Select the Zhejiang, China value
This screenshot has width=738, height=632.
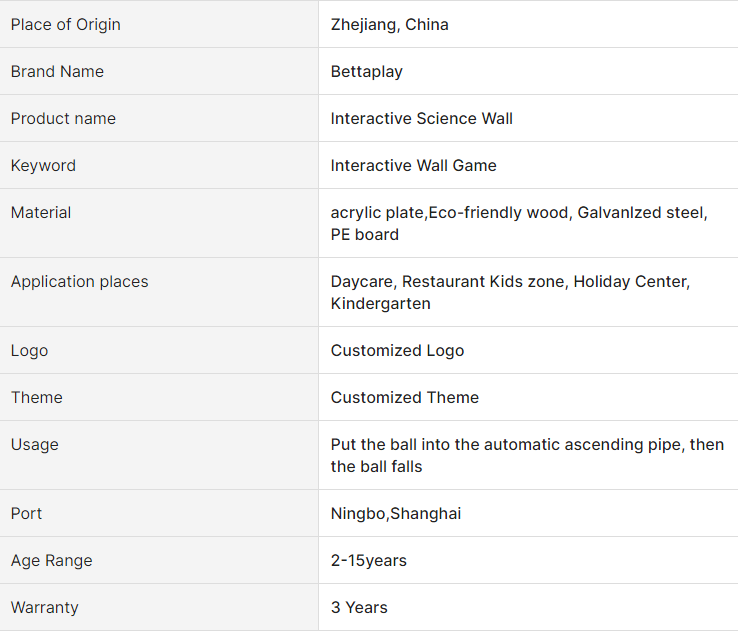point(389,24)
